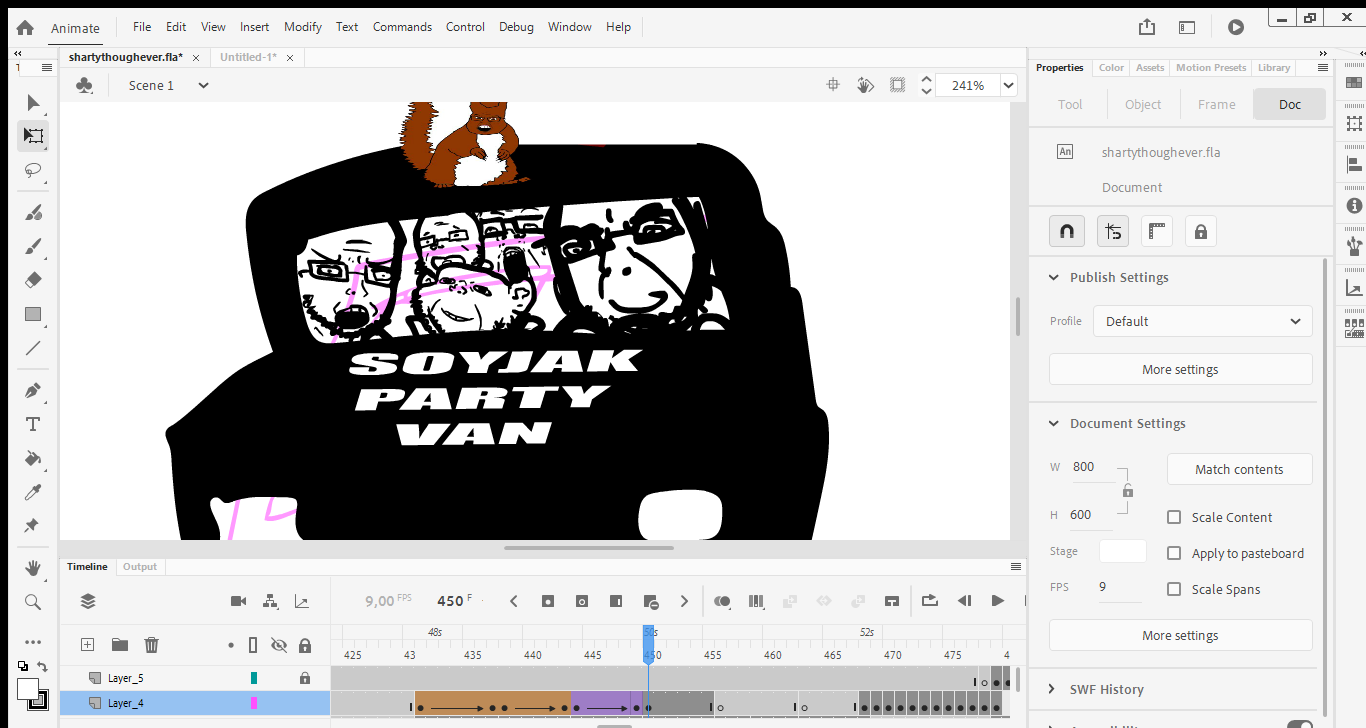
Task: Select the Eraser tool
Action: coord(33,280)
